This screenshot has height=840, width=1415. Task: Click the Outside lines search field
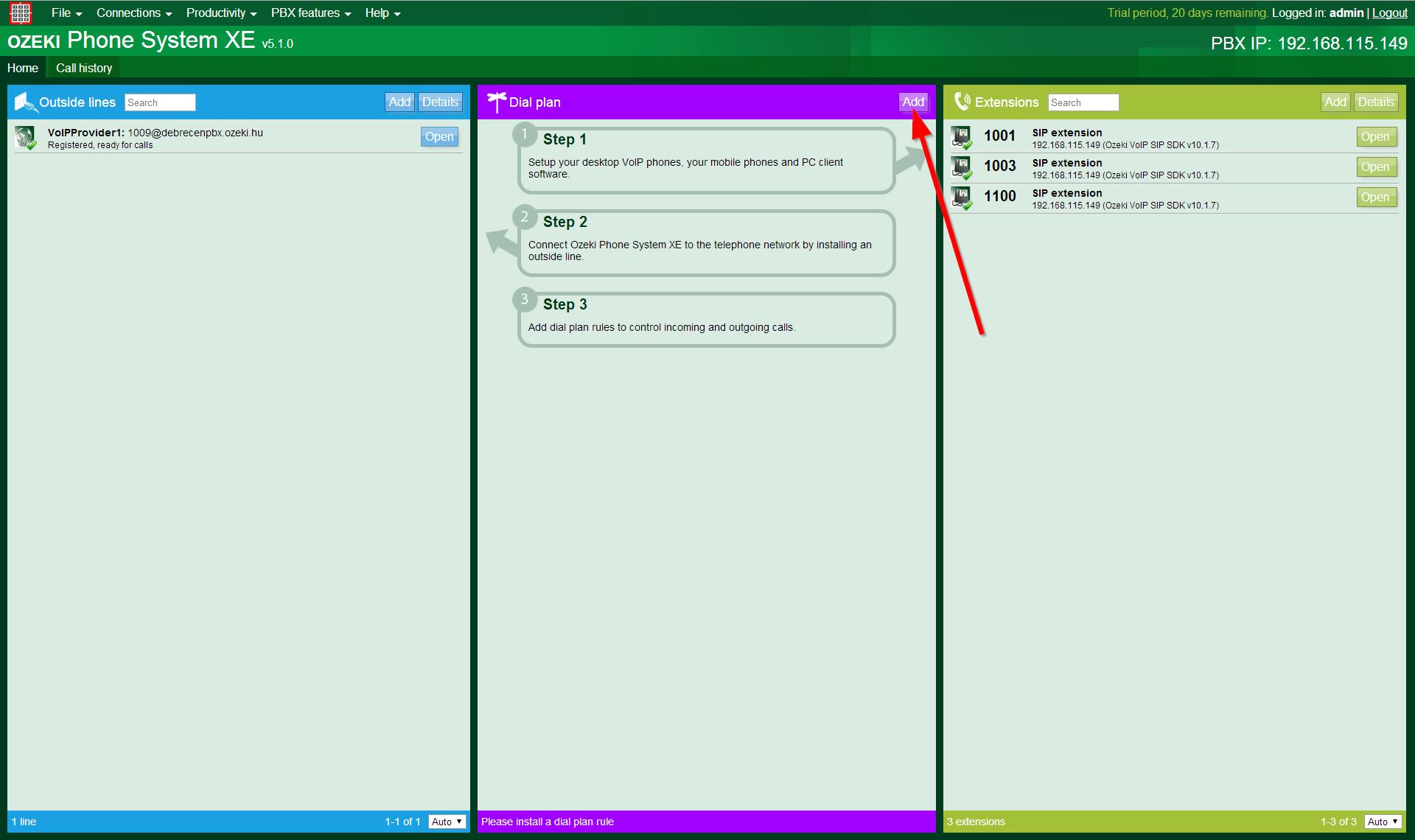[x=160, y=102]
